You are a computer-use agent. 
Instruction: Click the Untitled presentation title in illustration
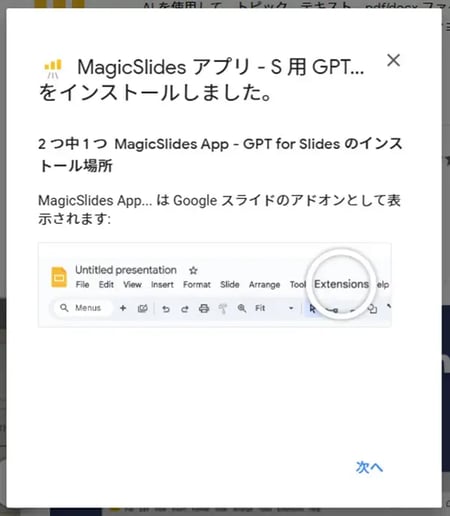pyautogui.click(x=126, y=270)
